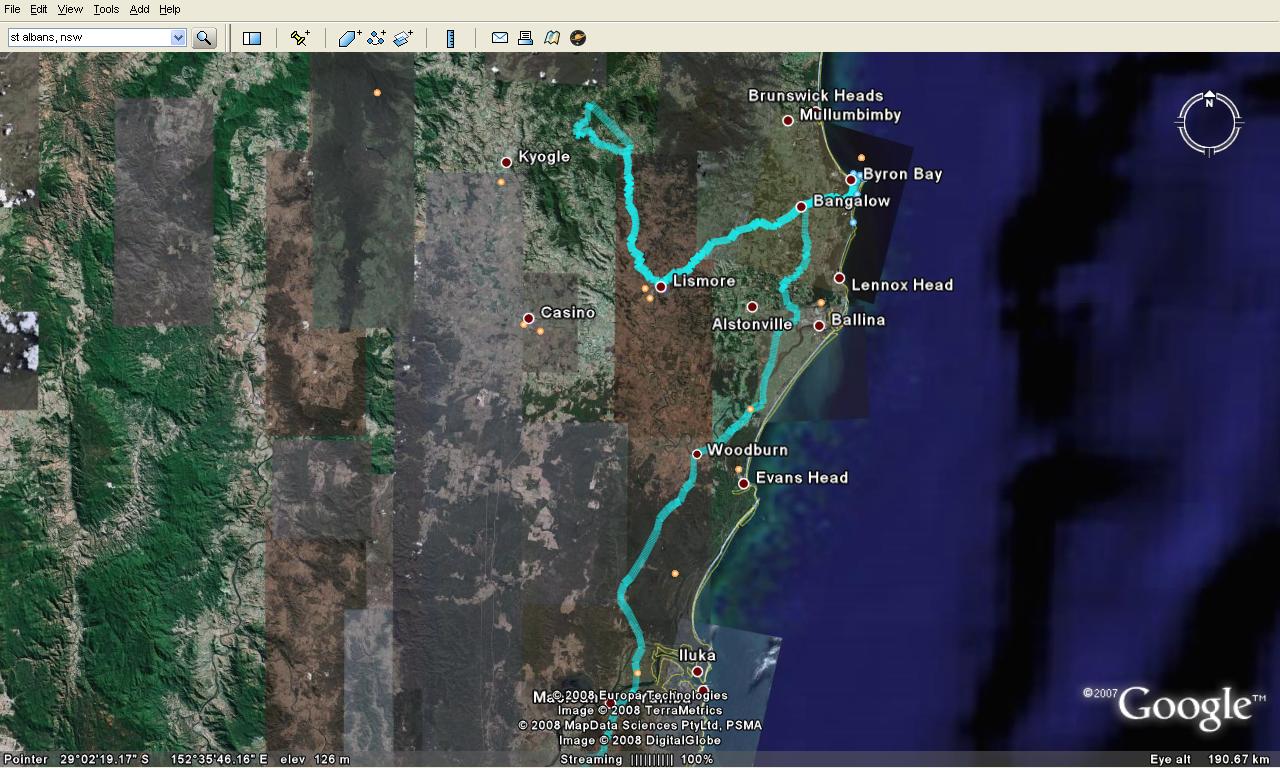The height and width of the screenshot is (768, 1280).
Task: Select the Add Polygon tool
Action: 349,38
